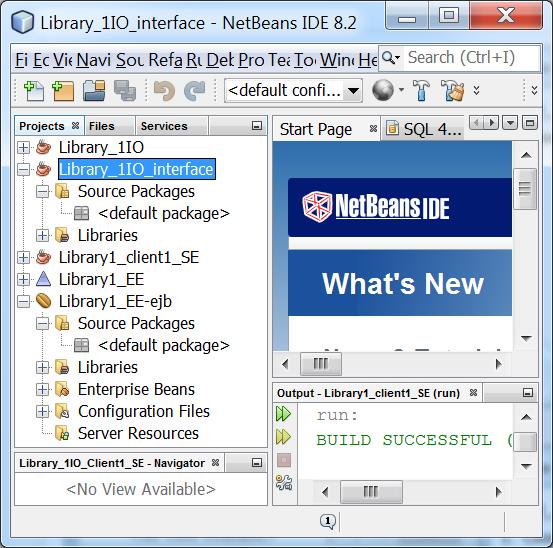Minimize the Projects panel group

point(257,126)
